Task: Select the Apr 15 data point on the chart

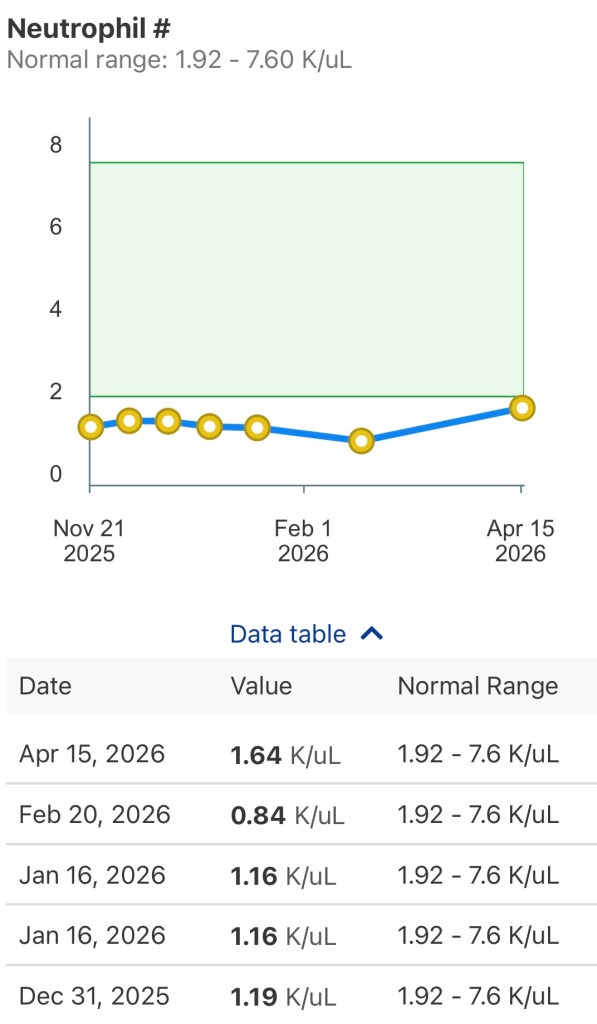Action: click(x=523, y=408)
